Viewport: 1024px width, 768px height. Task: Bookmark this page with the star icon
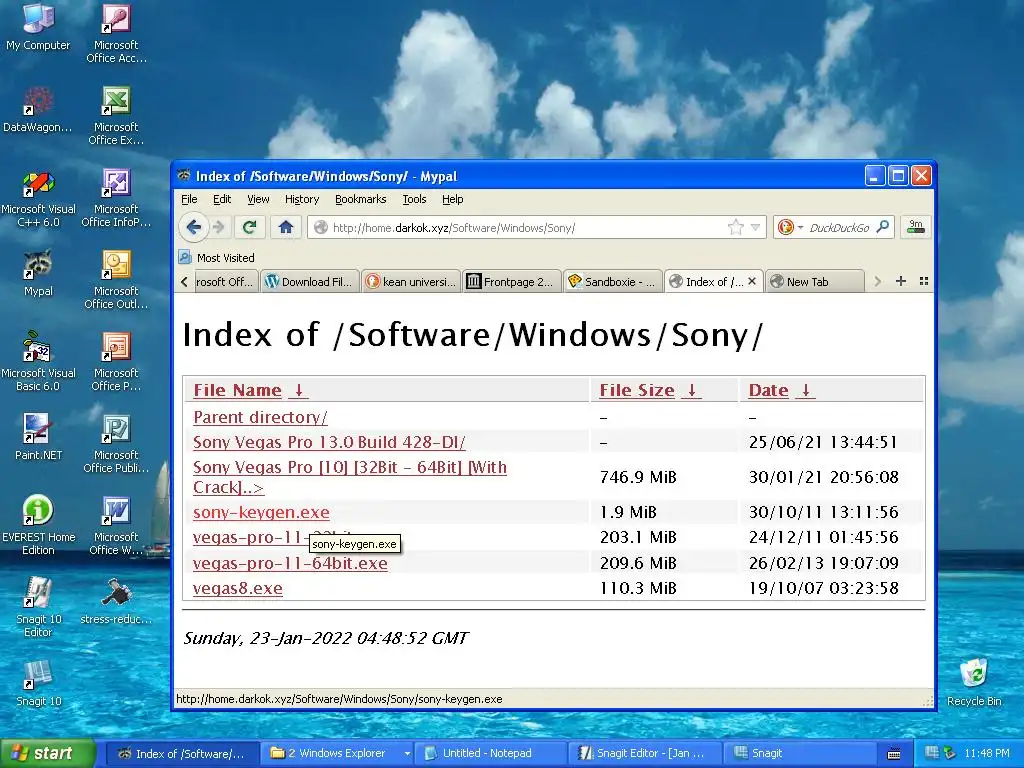click(735, 227)
